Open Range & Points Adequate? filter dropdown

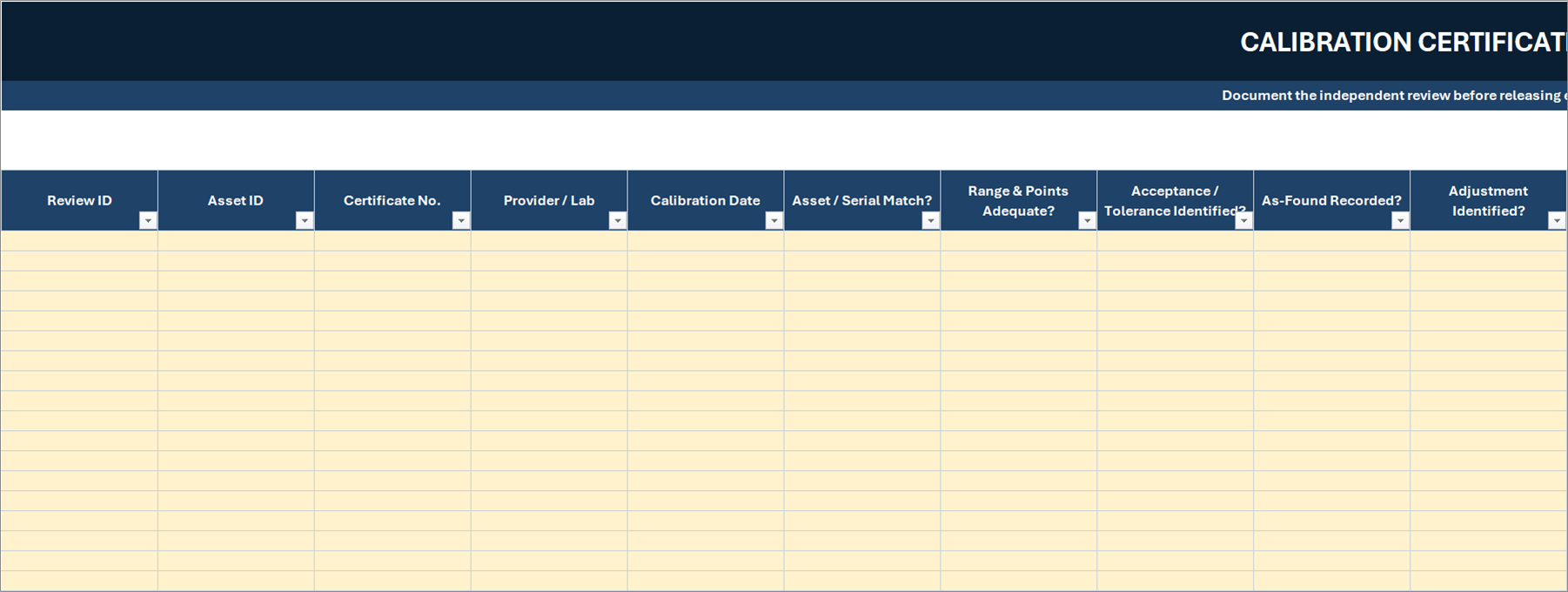coord(1088,221)
